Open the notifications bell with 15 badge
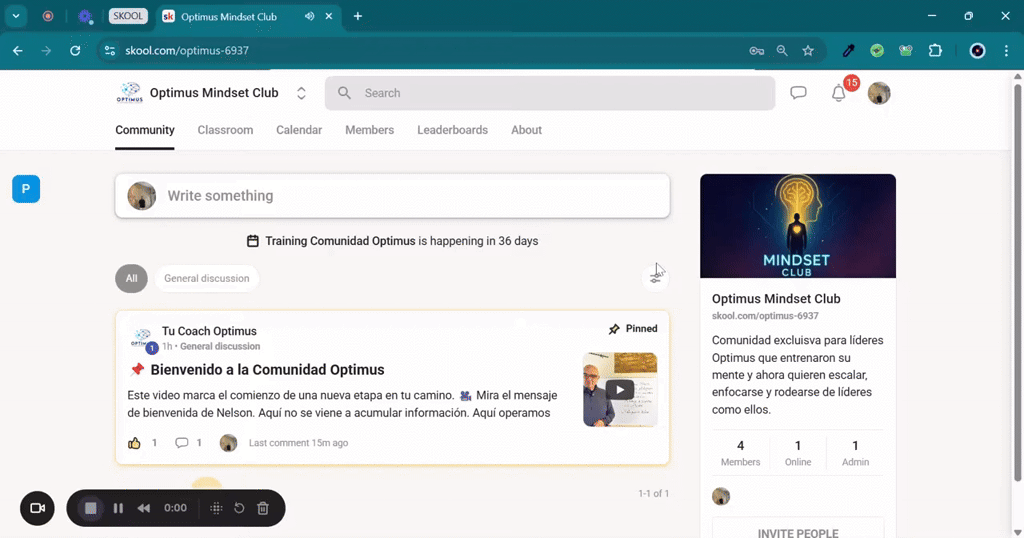Viewport: 1024px width, 538px height. (839, 93)
